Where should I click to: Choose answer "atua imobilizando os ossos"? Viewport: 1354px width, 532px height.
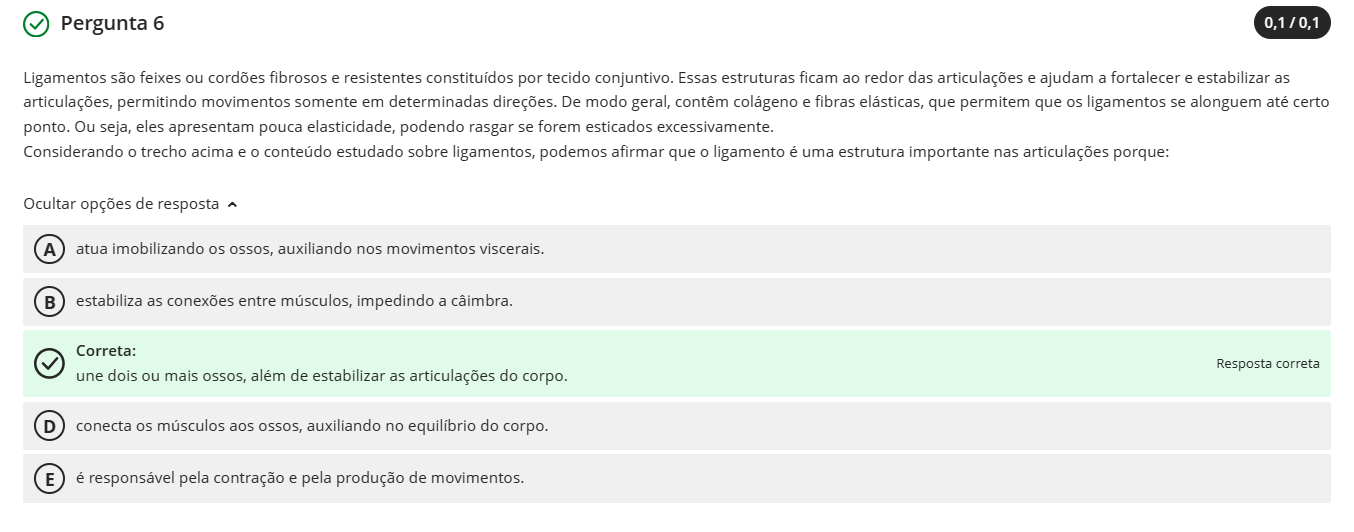tap(310, 249)
